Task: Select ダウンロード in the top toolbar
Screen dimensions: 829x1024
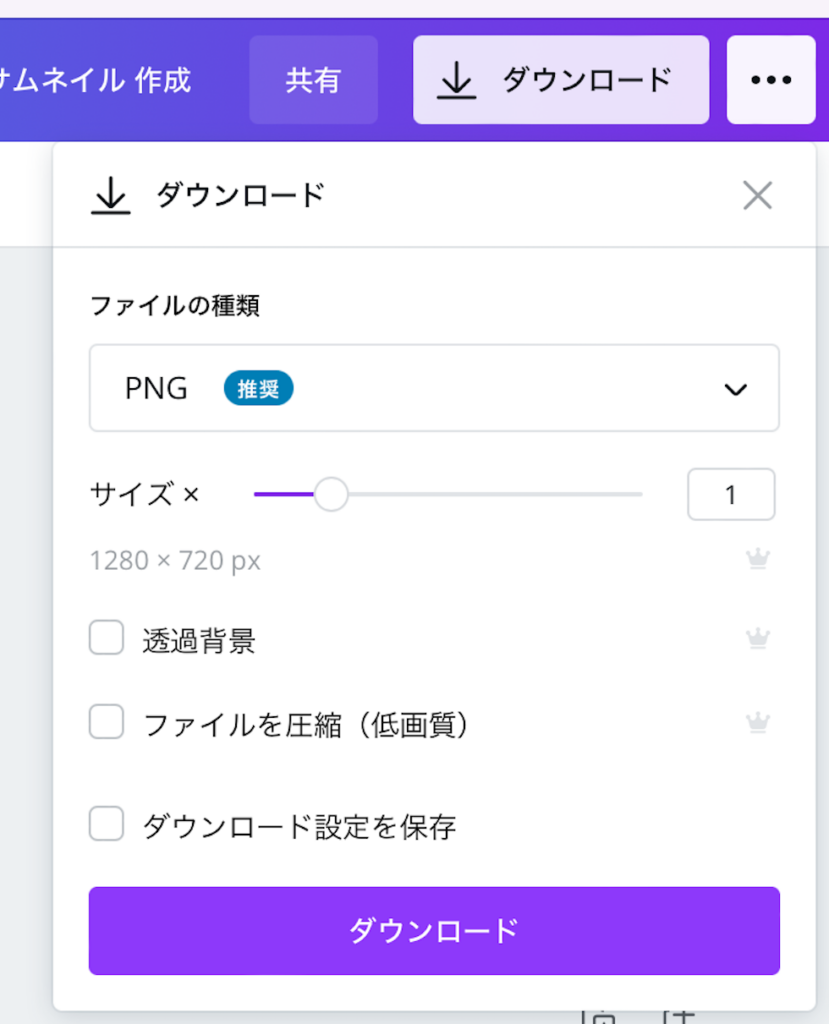Action: [x=560, y=79]
